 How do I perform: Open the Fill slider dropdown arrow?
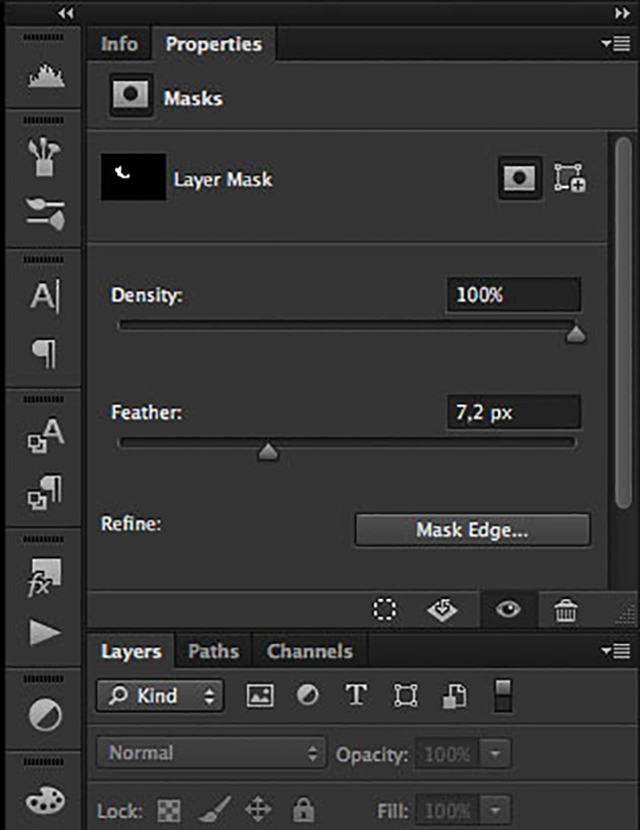tap(495, 810)
